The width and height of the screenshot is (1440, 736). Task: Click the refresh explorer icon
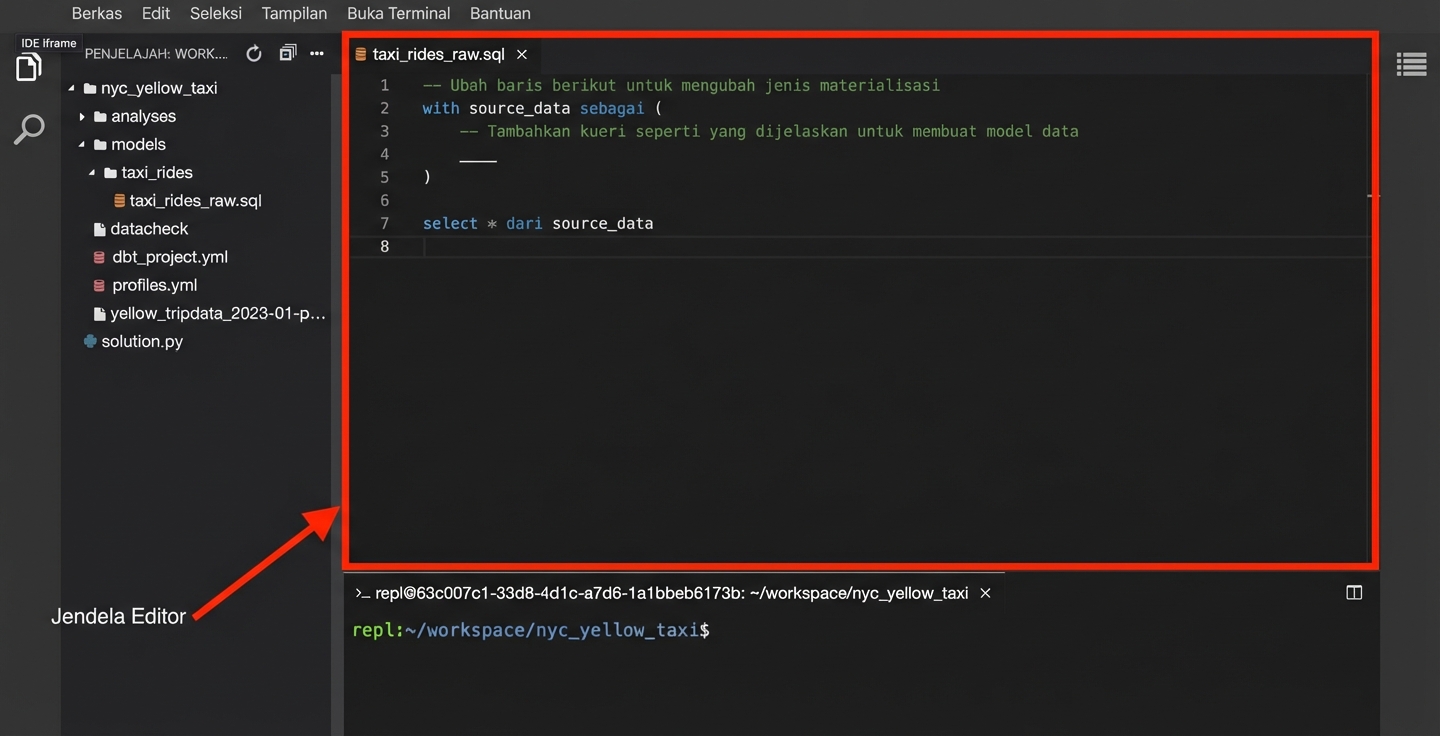click(254, 54)
